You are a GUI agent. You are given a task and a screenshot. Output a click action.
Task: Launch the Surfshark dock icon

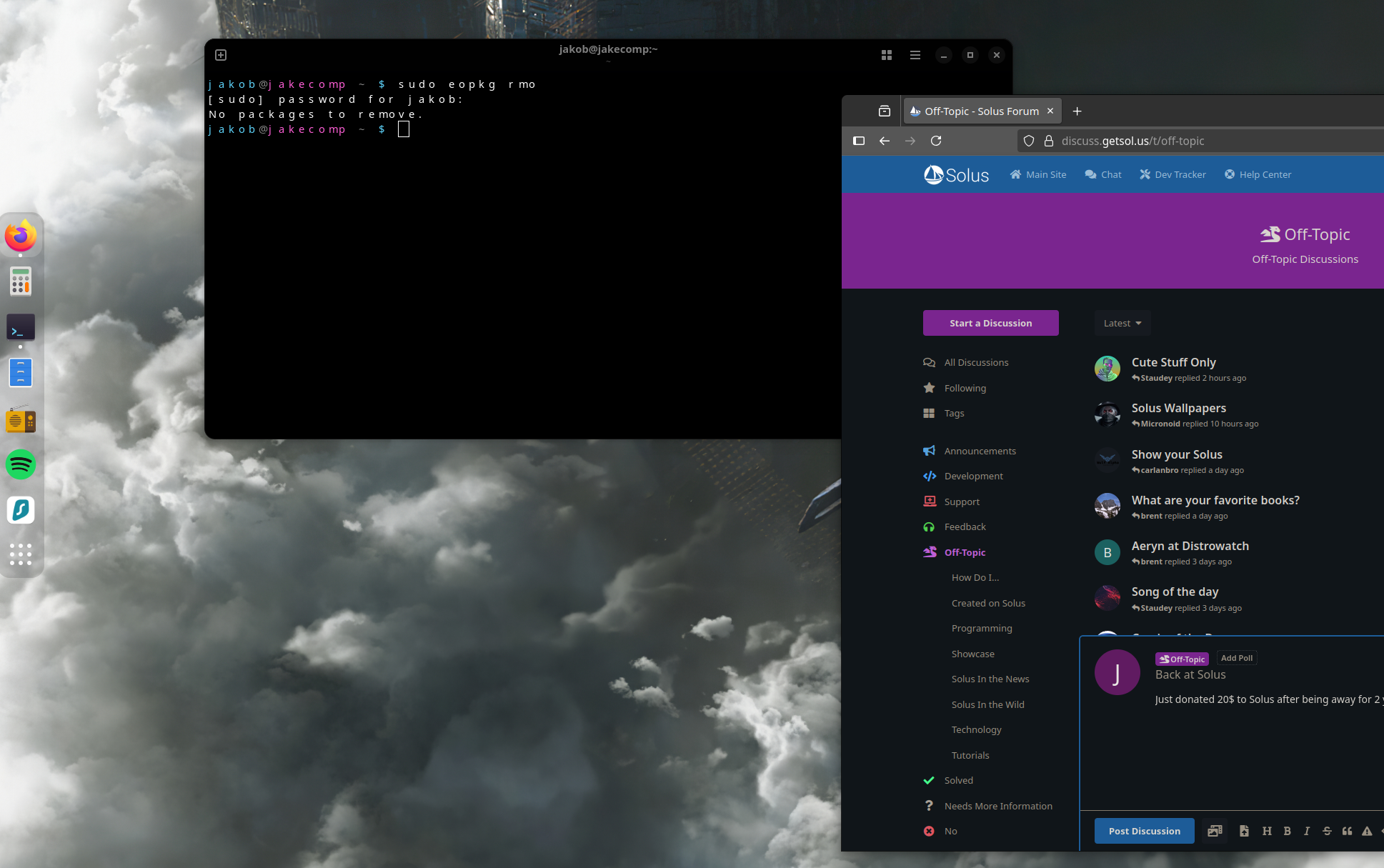[21, 510]
